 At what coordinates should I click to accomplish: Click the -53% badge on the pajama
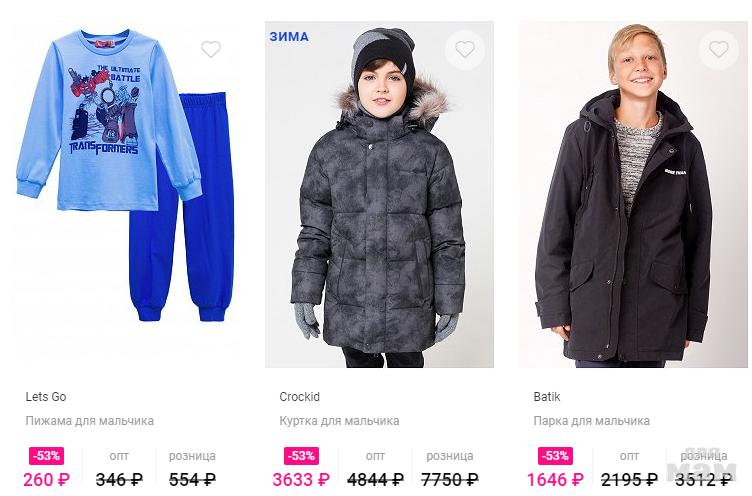pos(47,456)
